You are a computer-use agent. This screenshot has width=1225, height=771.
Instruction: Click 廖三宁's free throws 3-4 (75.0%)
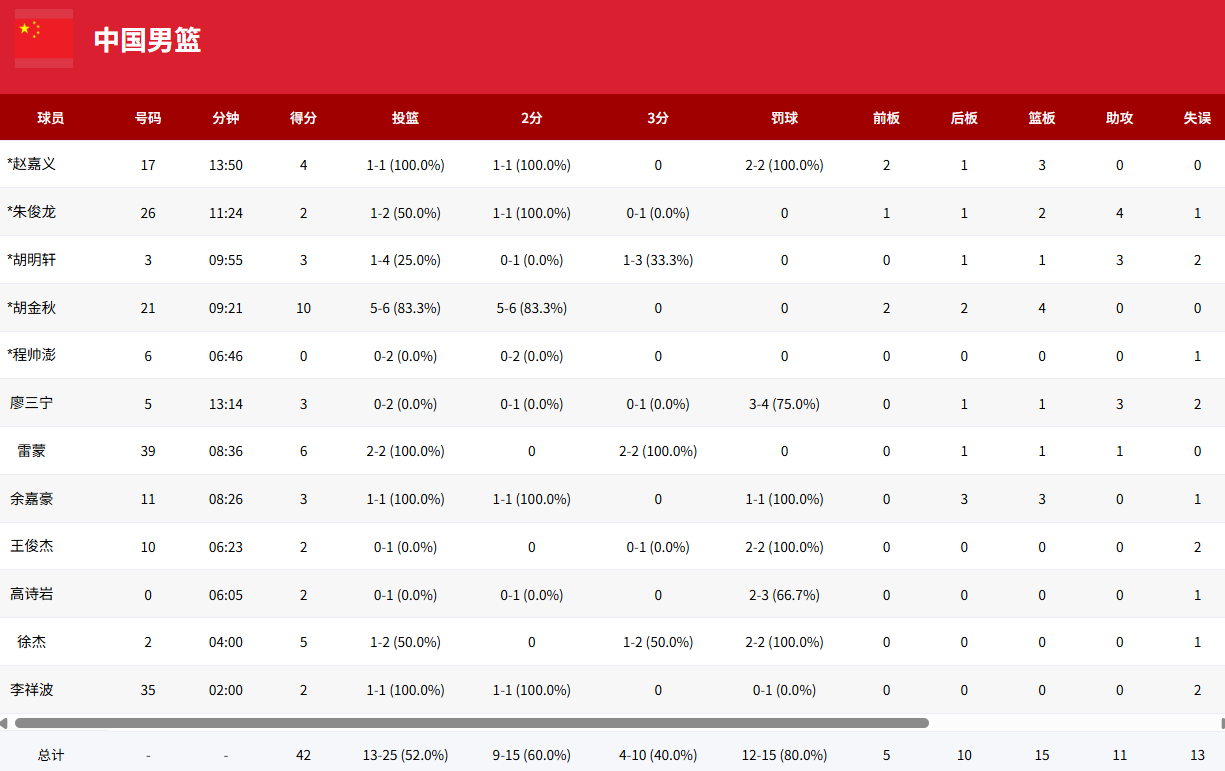click(x=785, y=404)
